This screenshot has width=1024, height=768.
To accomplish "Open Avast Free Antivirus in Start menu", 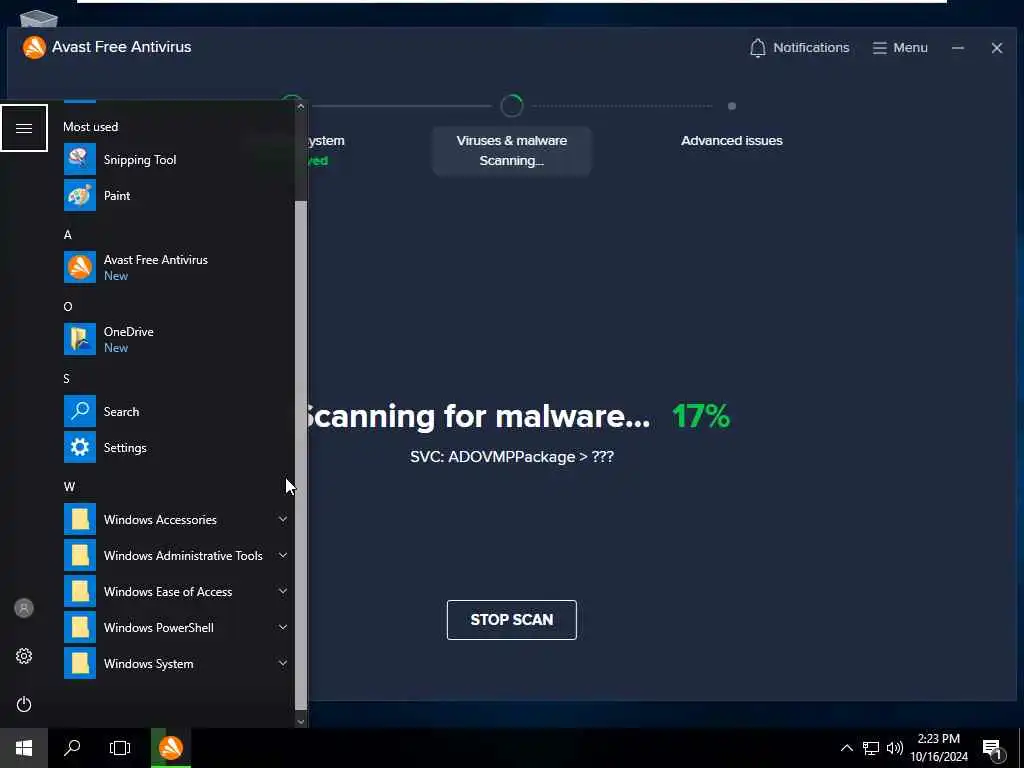I will coord(155,267).
